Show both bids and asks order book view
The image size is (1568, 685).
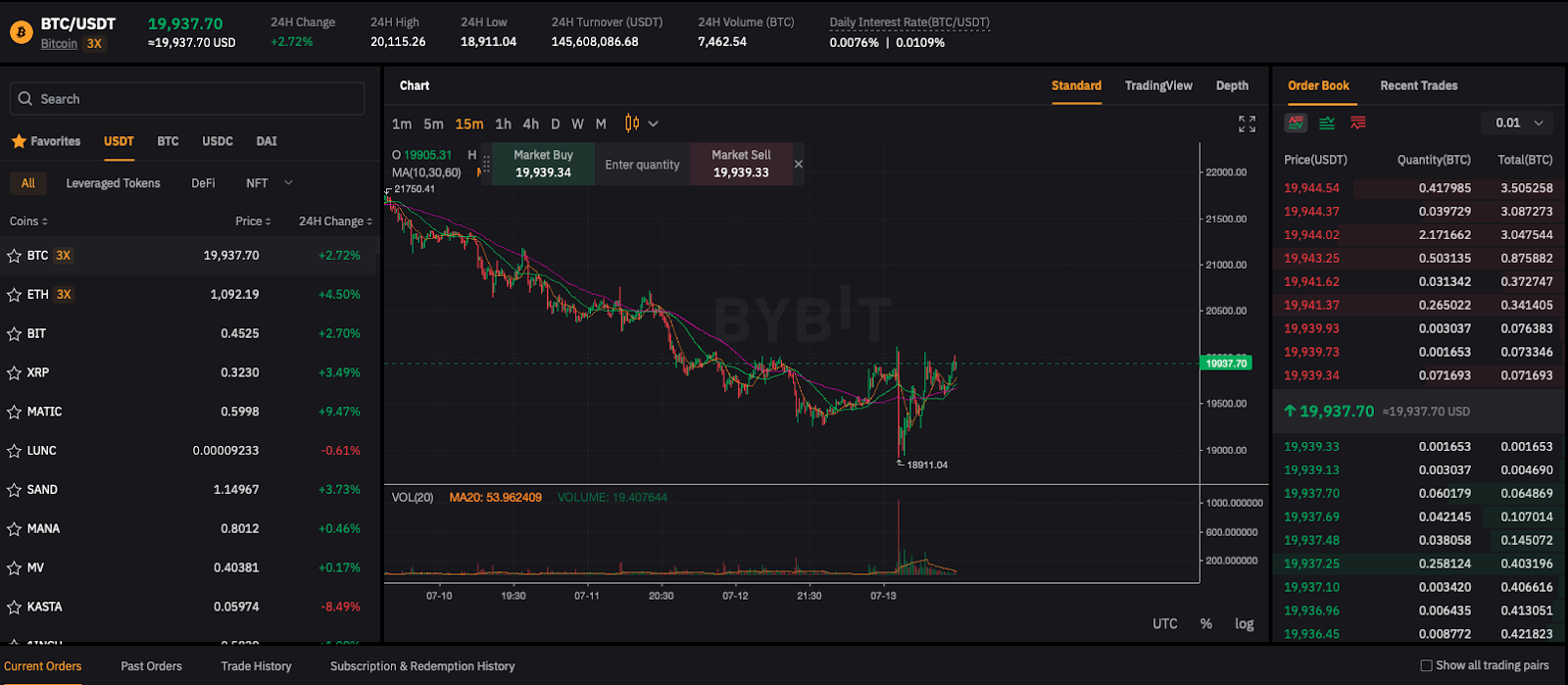[x=1297, y=122]
